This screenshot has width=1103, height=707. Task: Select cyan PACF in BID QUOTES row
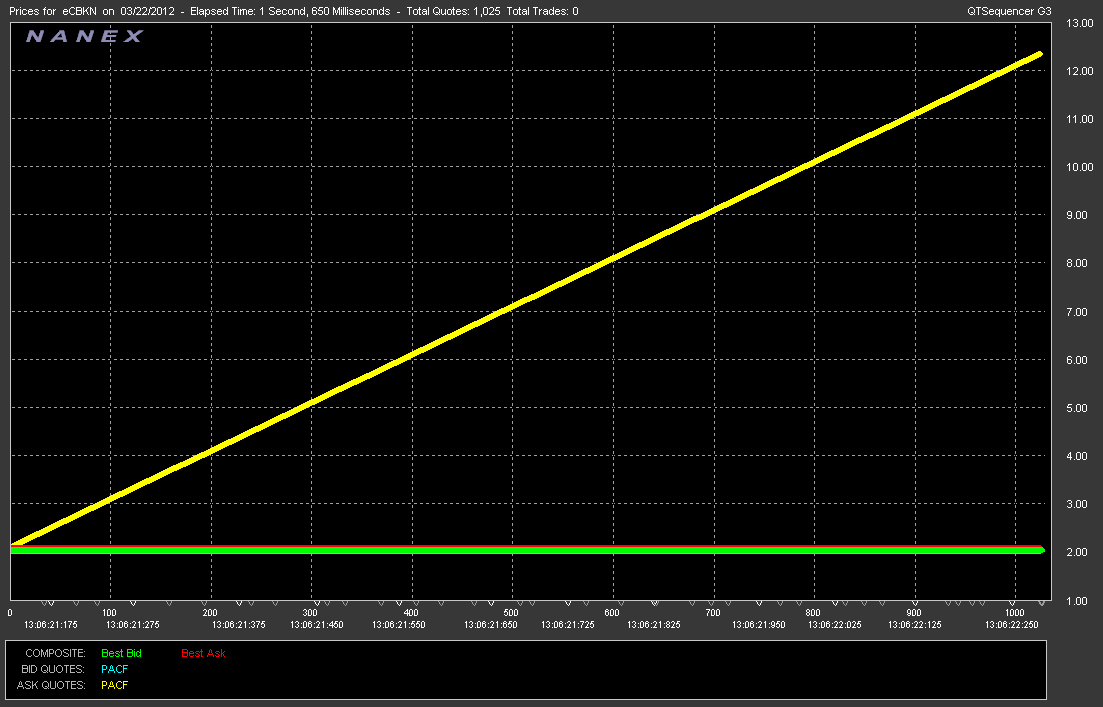(x=115, y=669)
